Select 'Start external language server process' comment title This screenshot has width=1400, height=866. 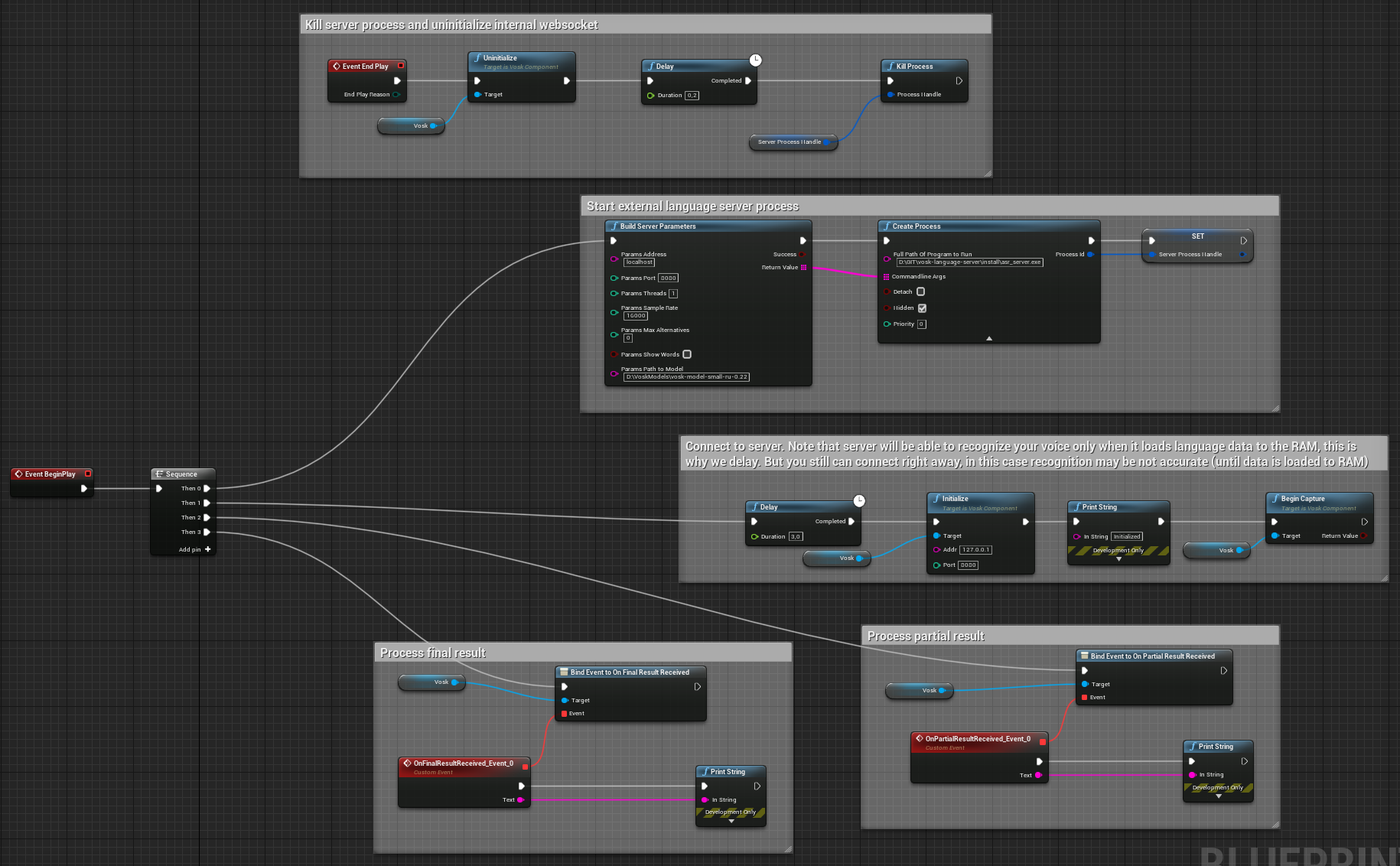click(692, 207)
